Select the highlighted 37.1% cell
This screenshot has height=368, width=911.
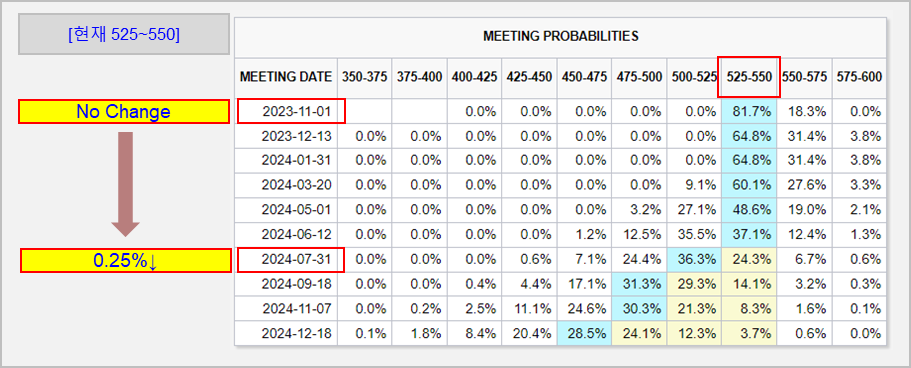point(749,235)
